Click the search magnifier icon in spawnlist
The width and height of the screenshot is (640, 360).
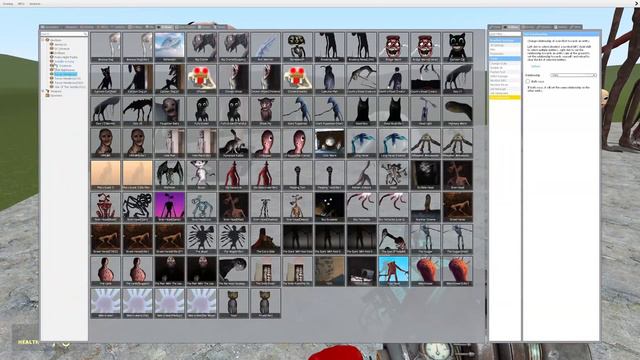pos(85,34)
